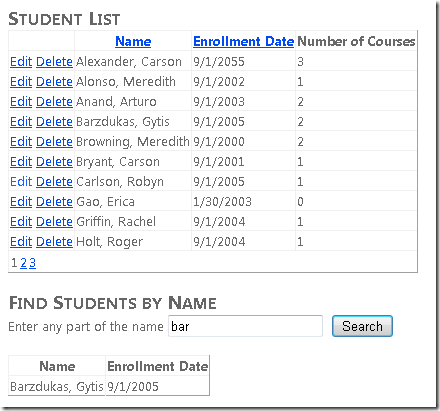Screen dimensions: 440x411
Task: Delete the Browning, Meredith row
Action: (54, 142)
